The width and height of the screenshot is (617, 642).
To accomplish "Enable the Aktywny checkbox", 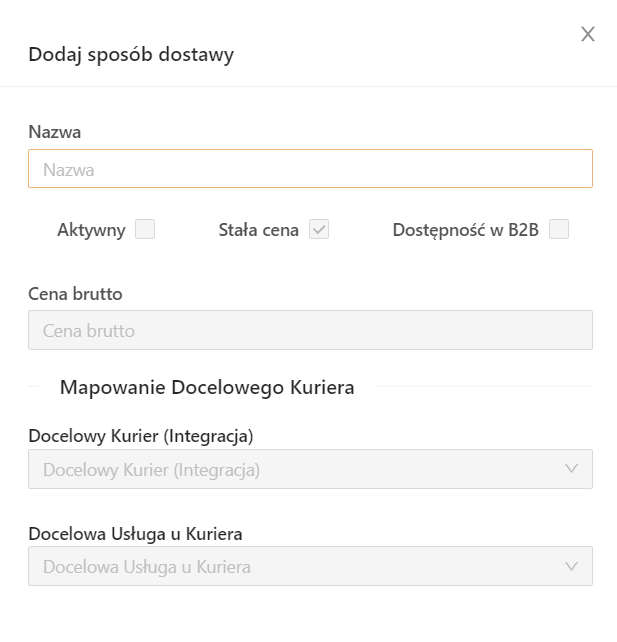I will click(145, 230).
